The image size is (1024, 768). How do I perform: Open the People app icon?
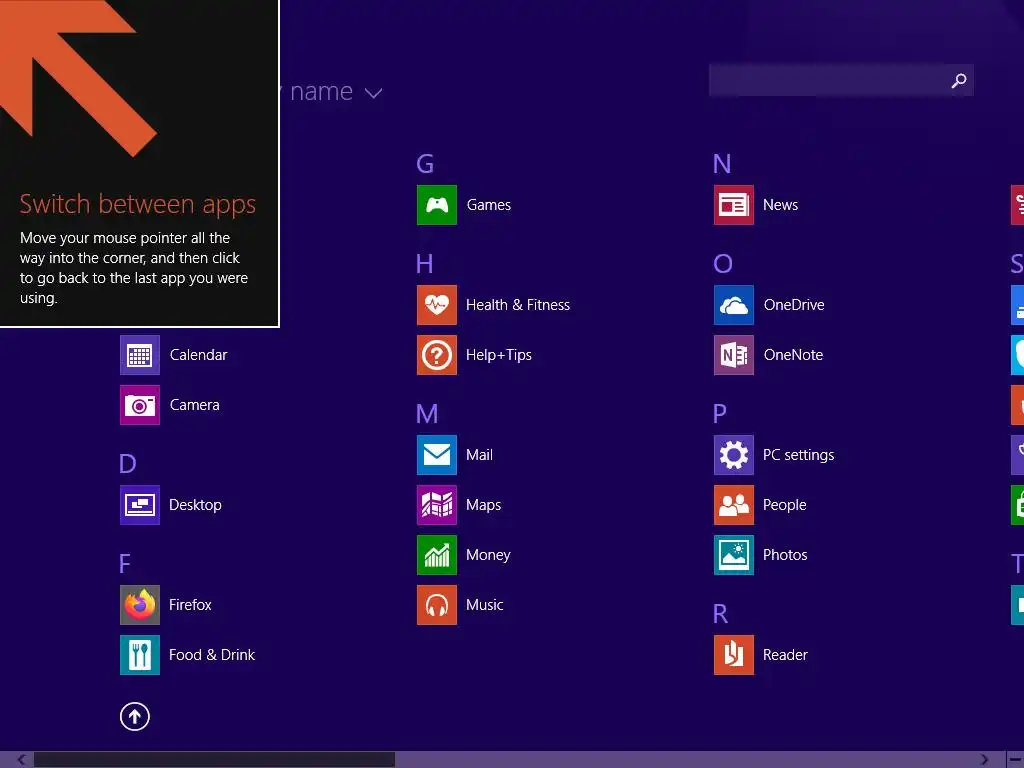point(733,505)
